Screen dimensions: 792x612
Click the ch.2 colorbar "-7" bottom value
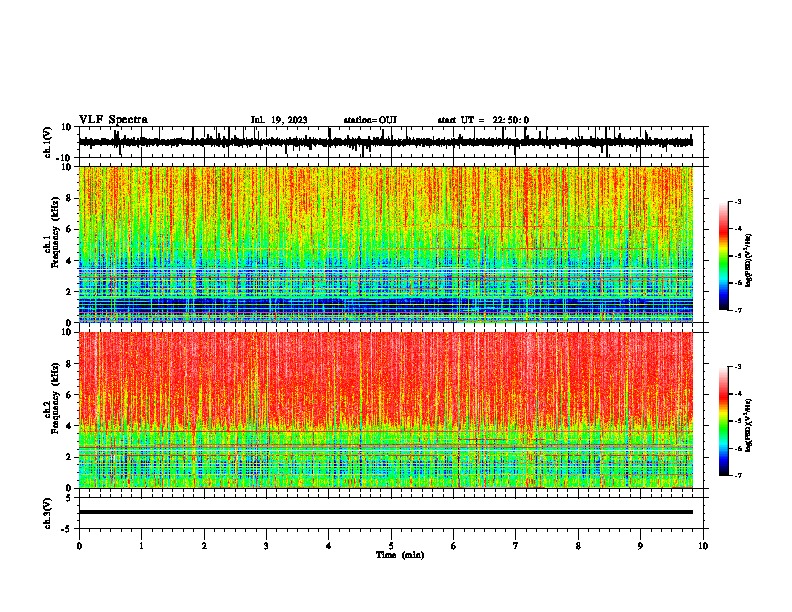pyautogui.click(x=738, y=476)
